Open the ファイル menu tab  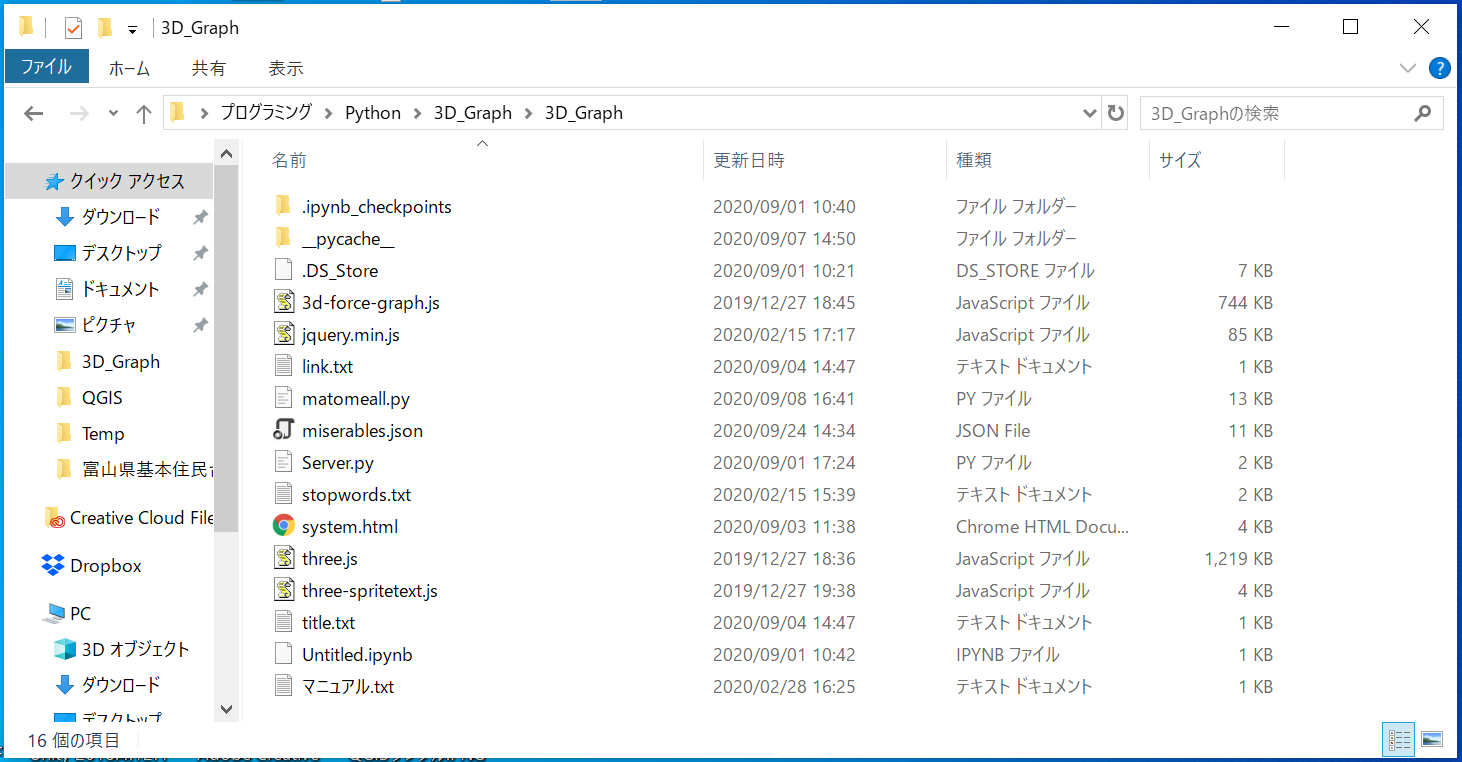pyautogui.click(x=46, y=67)
